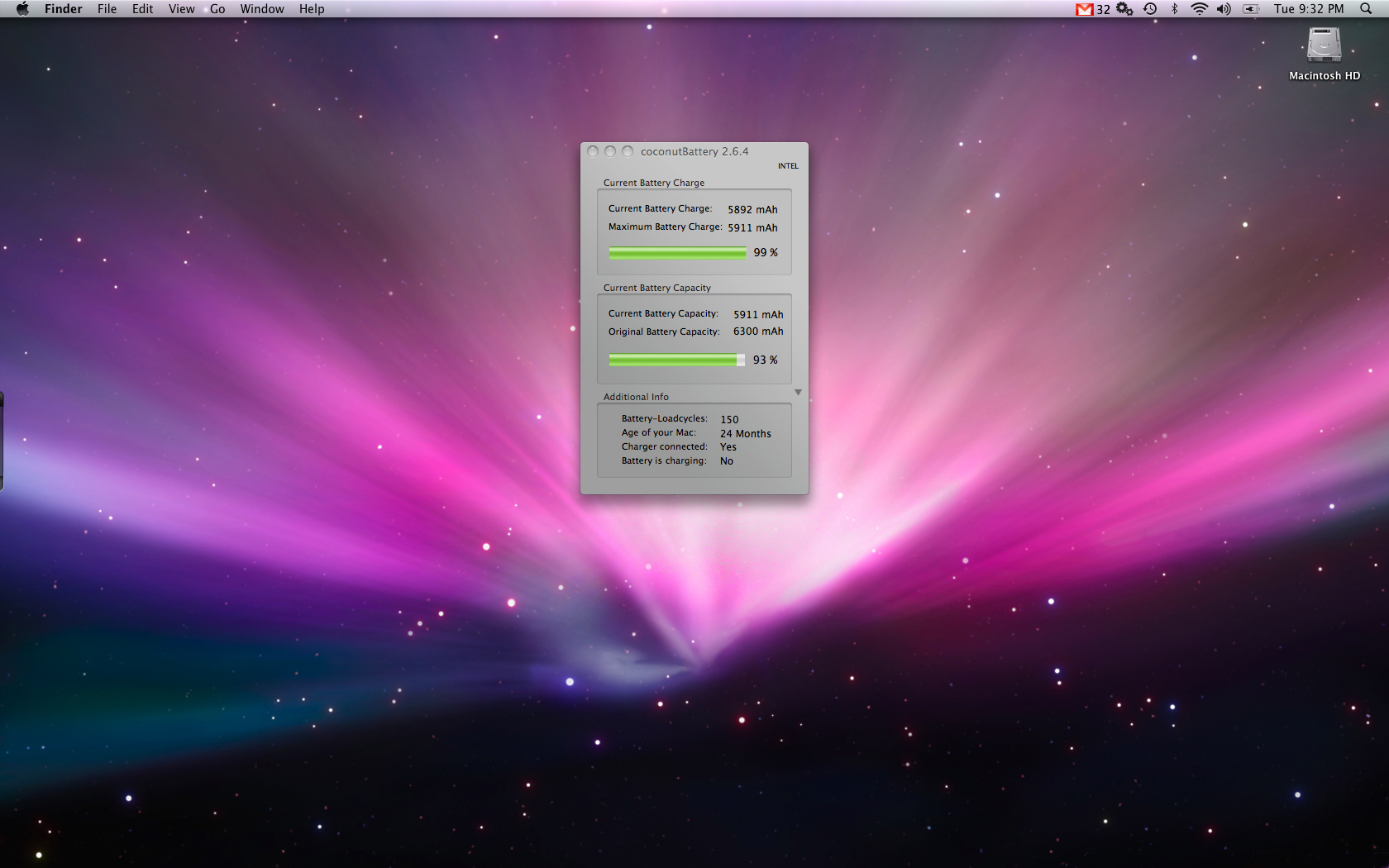
Task: Click the 6300 mAh original capacity value
Action: pos(758,331)
